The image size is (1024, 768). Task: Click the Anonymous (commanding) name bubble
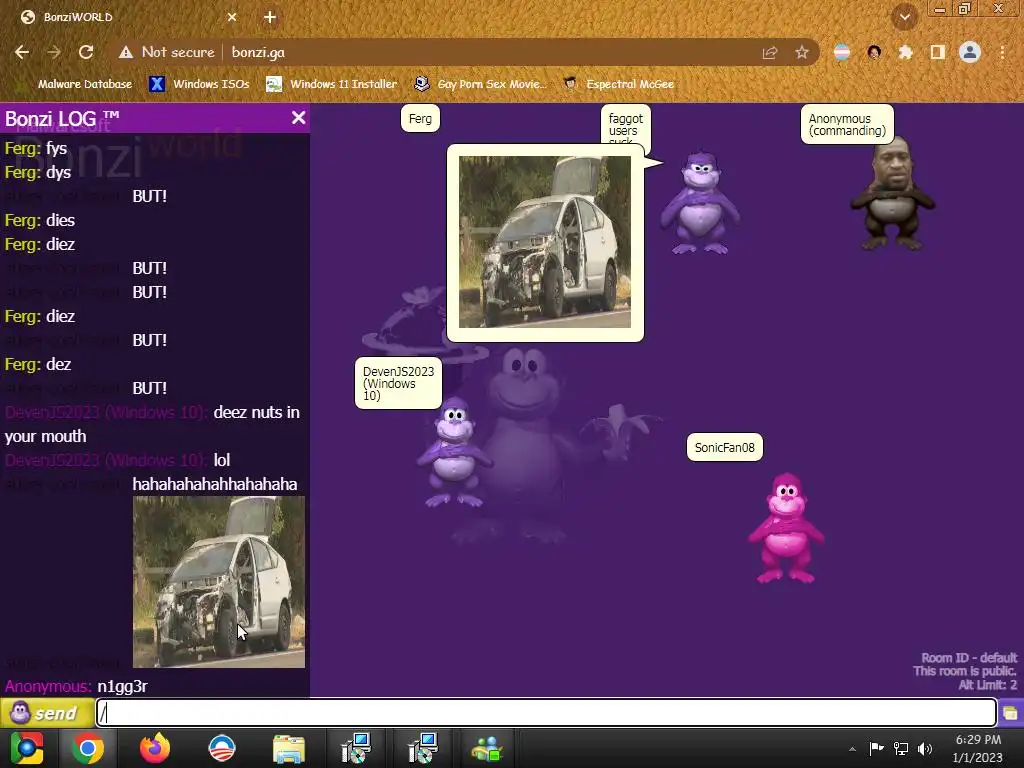[x=847, y=124]
